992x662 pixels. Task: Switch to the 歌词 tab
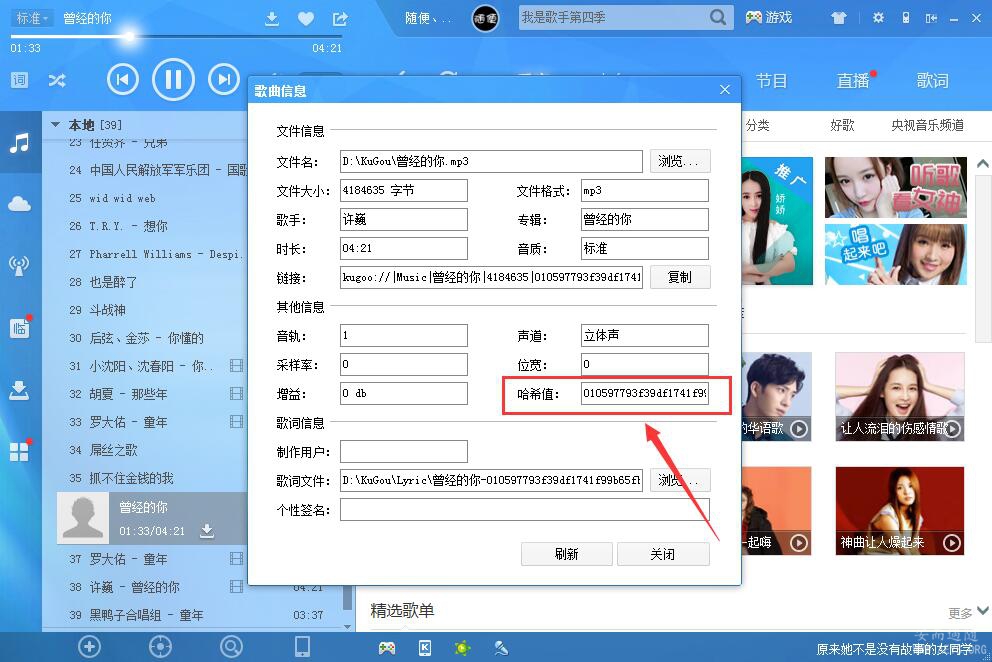pyautogui.click(x=933, y=81)
